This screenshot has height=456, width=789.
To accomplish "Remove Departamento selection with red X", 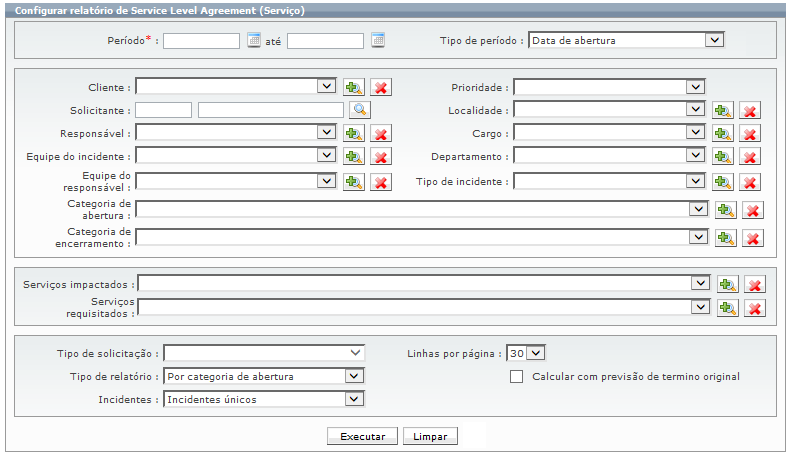I will click(x=750, y=157).
